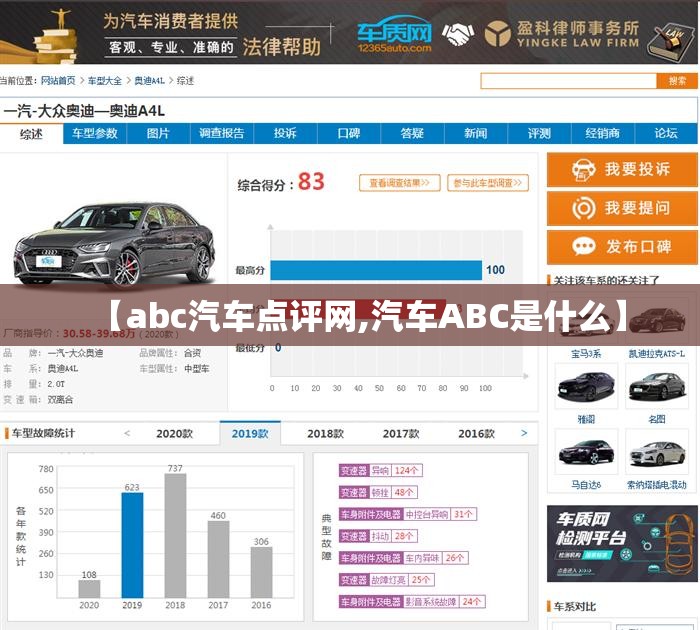Show newer model years with right arrow

524,433
